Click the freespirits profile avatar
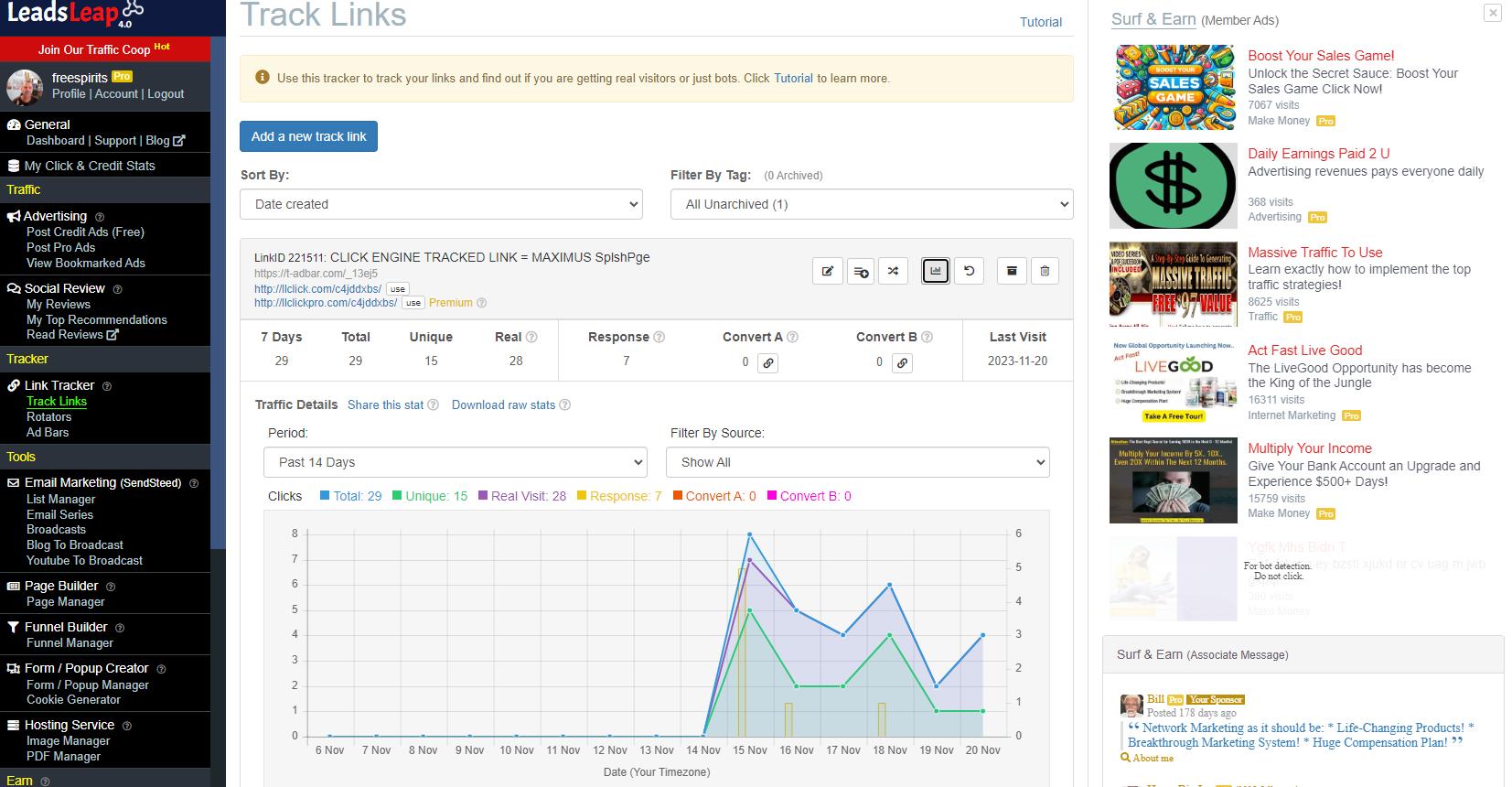Viewport: 1512px width, 787px height. [x=25, y=87]
